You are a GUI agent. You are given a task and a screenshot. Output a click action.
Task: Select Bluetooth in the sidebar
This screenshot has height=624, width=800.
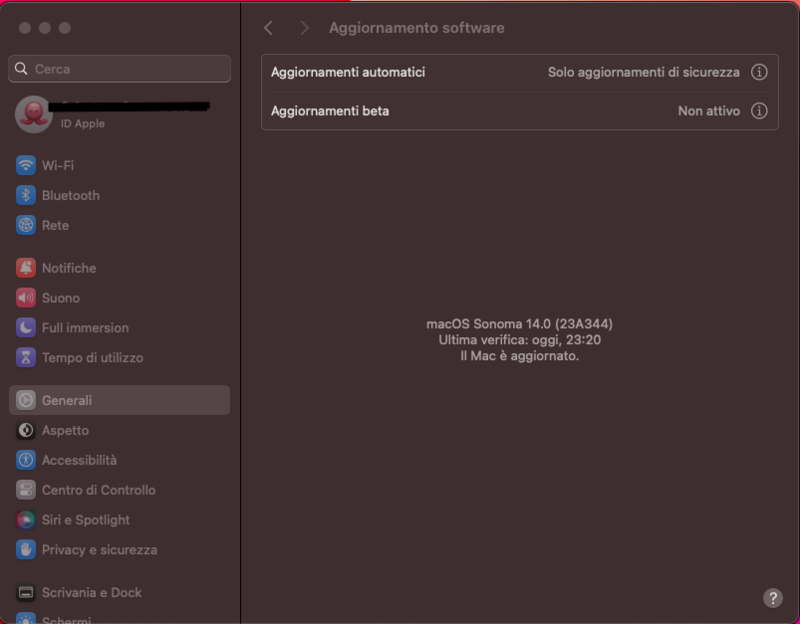(x=119, y=195)
